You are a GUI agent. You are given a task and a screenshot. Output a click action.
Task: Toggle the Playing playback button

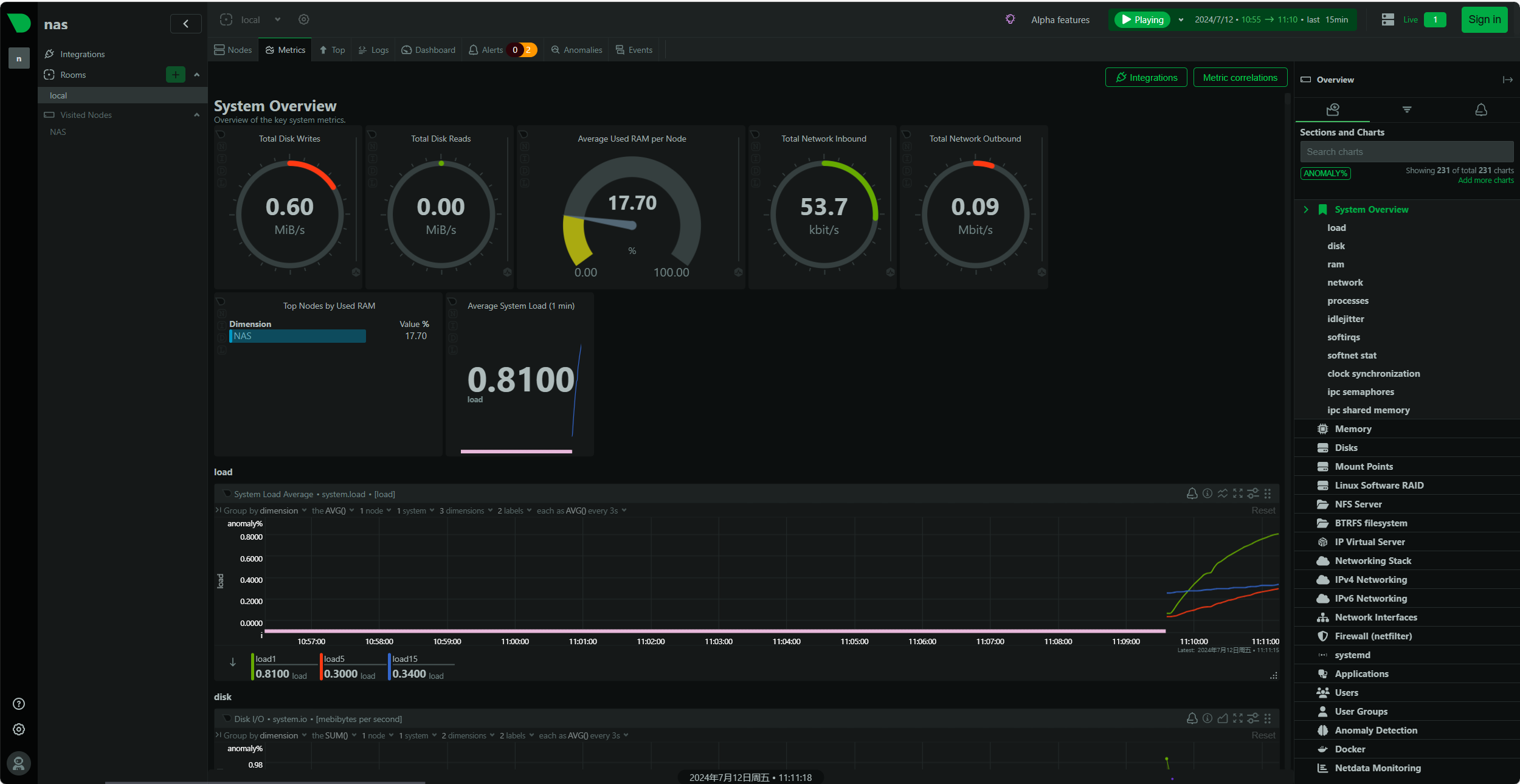[1142, 19]
